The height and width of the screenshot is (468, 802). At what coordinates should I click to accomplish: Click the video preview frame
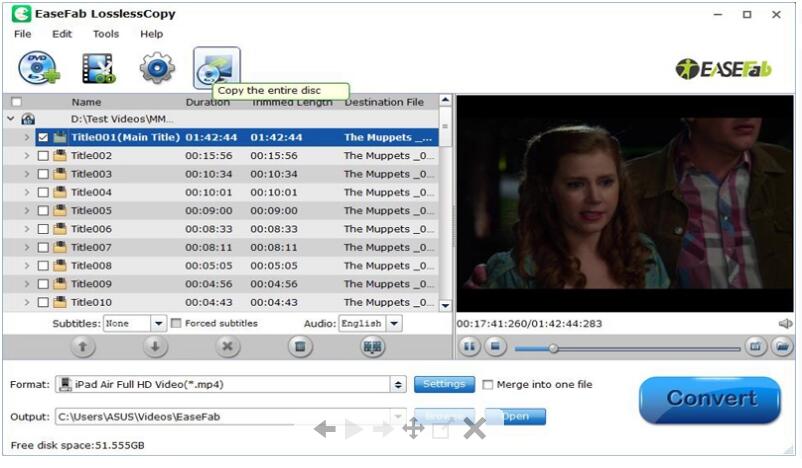(x=625, y=203)
